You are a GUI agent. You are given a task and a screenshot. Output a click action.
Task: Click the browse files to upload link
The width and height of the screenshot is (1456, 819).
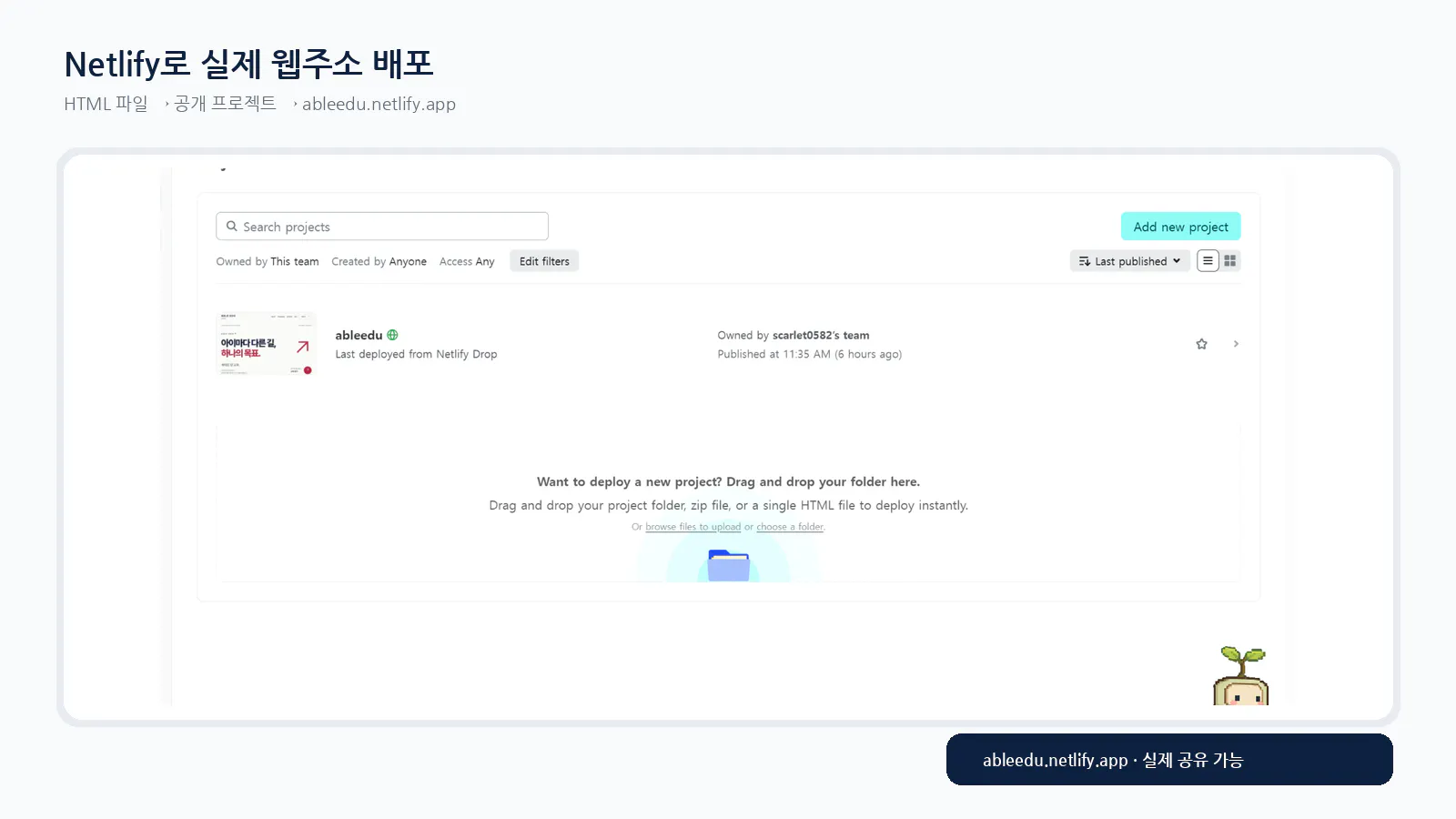pos(693,527)
